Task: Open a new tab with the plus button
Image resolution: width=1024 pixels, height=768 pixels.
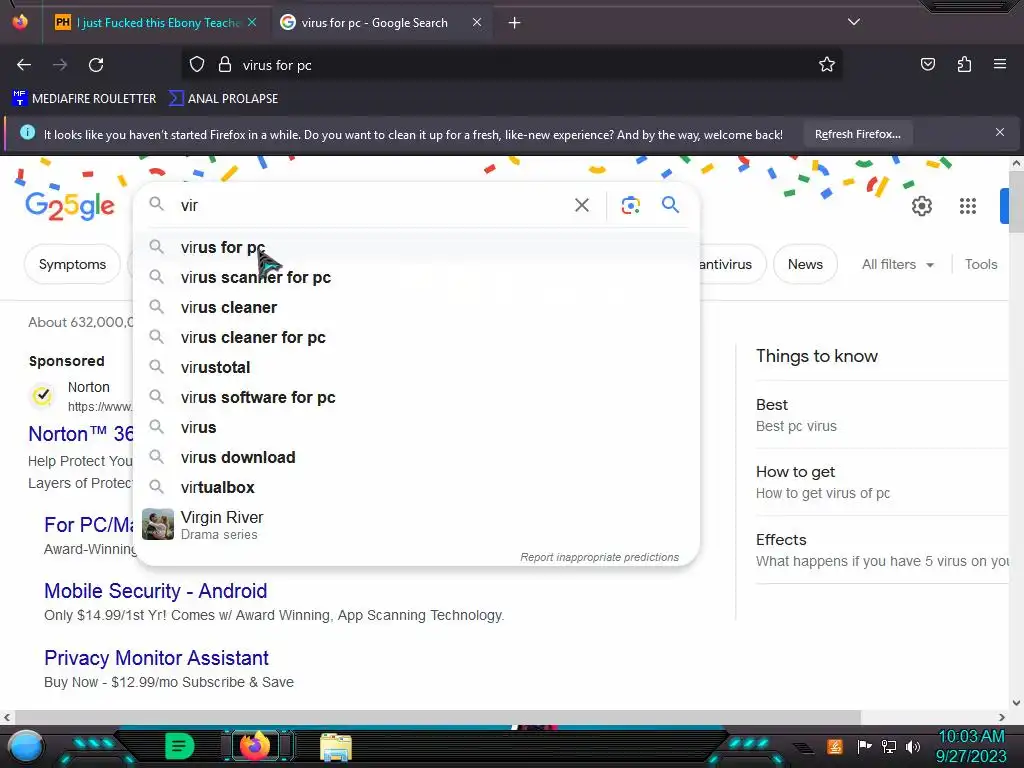Action: 515,23
